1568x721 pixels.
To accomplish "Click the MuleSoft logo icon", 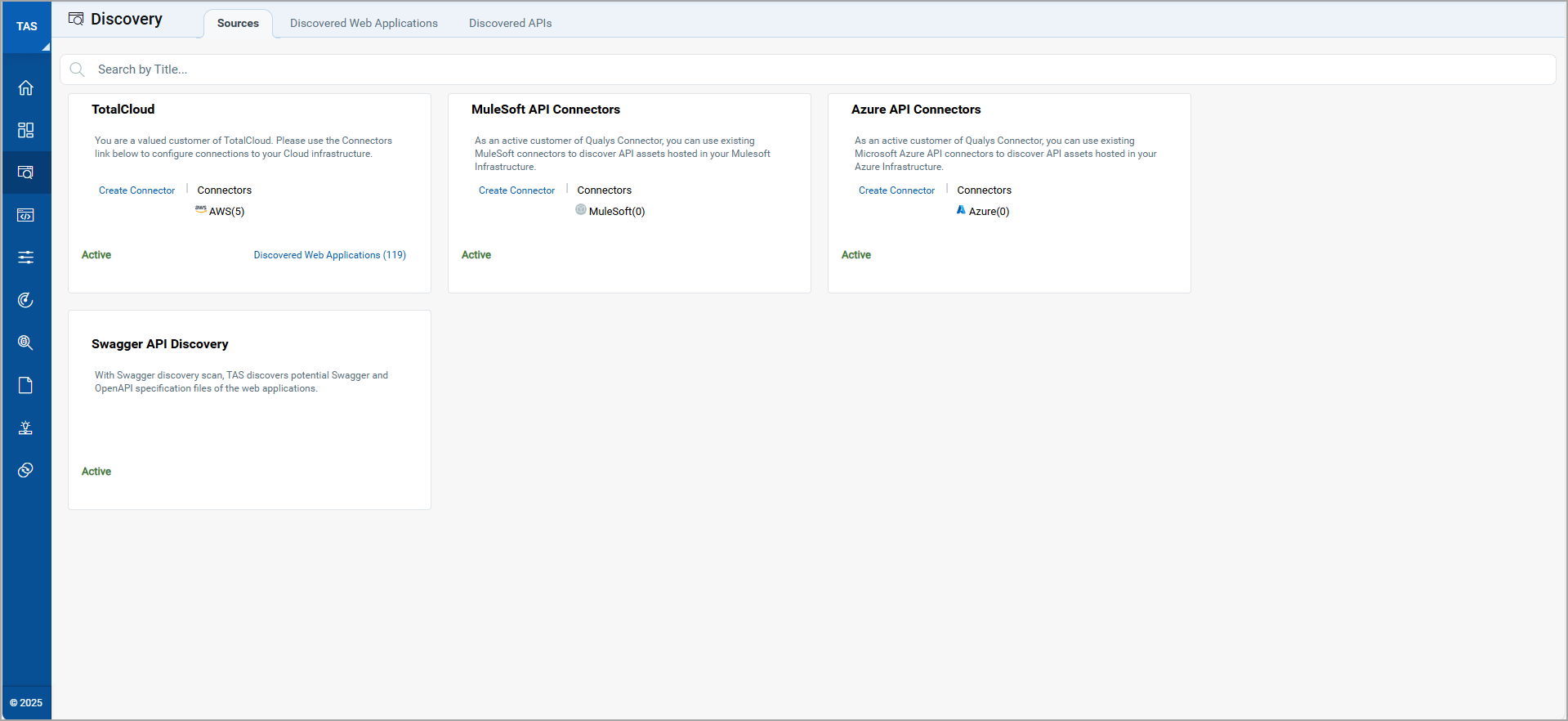I will click(x=581, y=210).
